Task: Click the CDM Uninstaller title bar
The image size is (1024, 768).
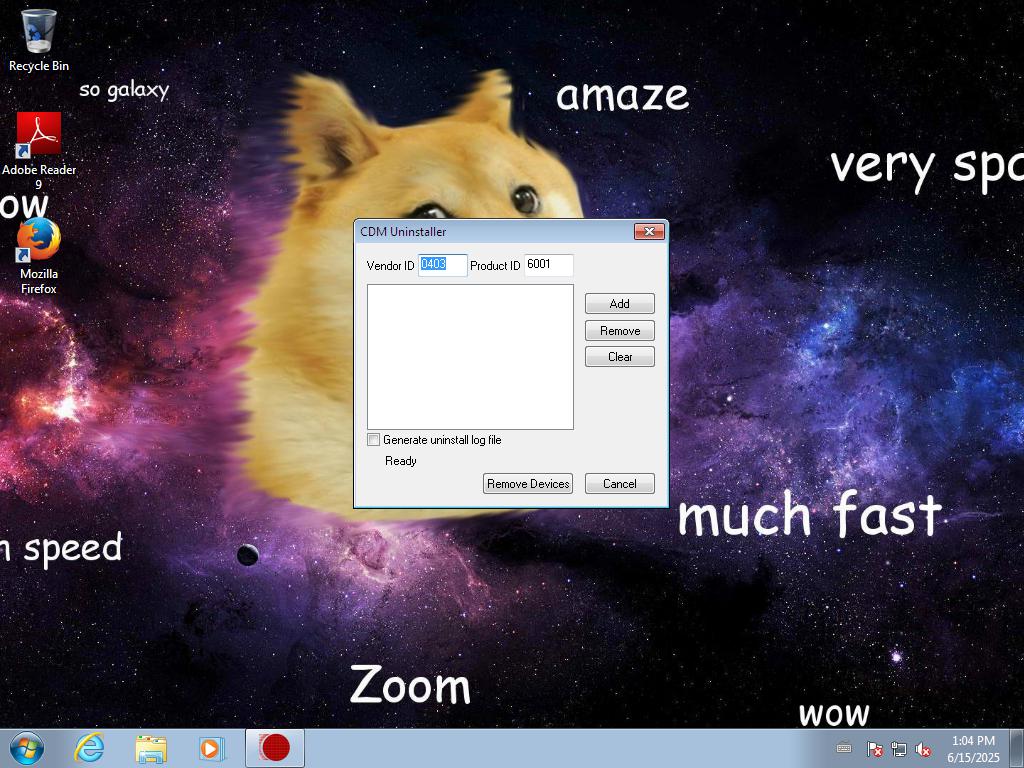Action: (494, 231)
